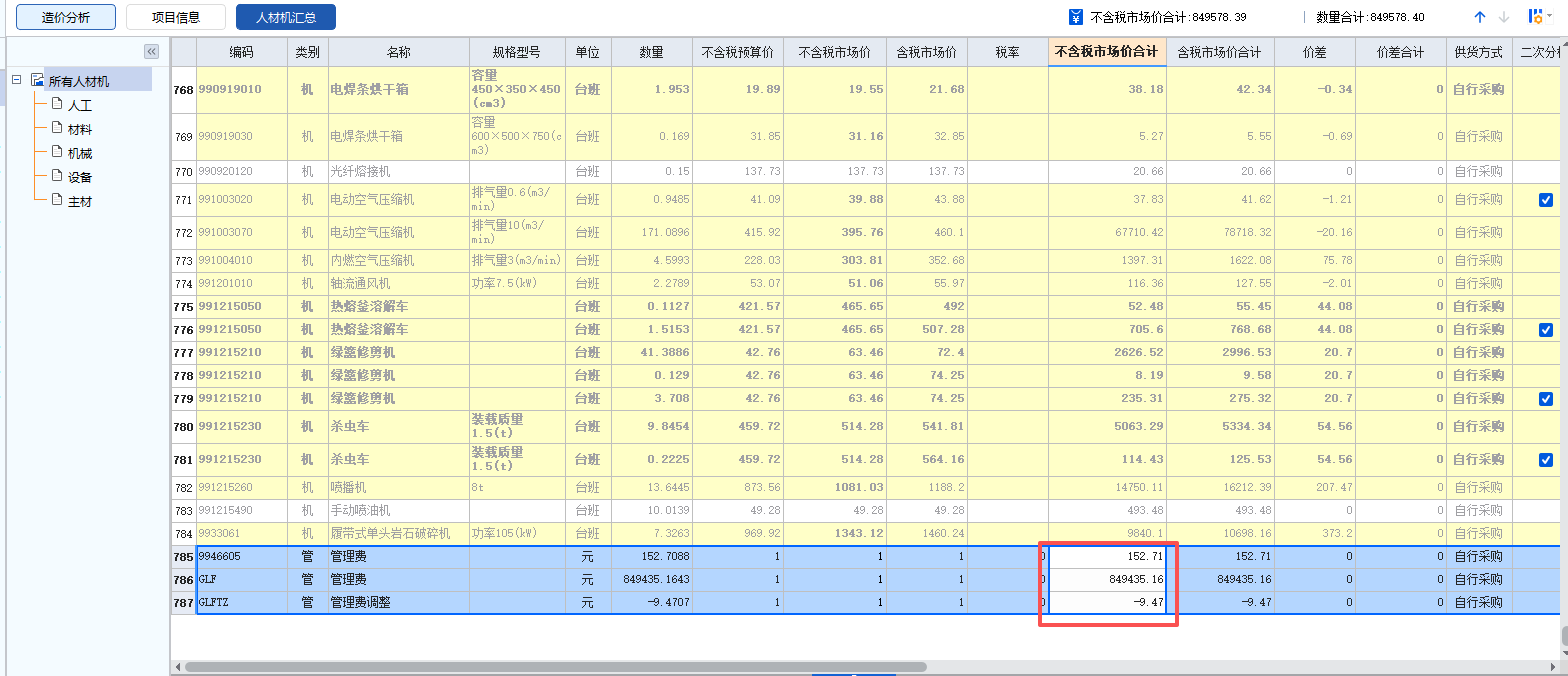Click the horizontal scrollbar left arrow
This screenshot has height=676, width=1568.
coord(177,667)
